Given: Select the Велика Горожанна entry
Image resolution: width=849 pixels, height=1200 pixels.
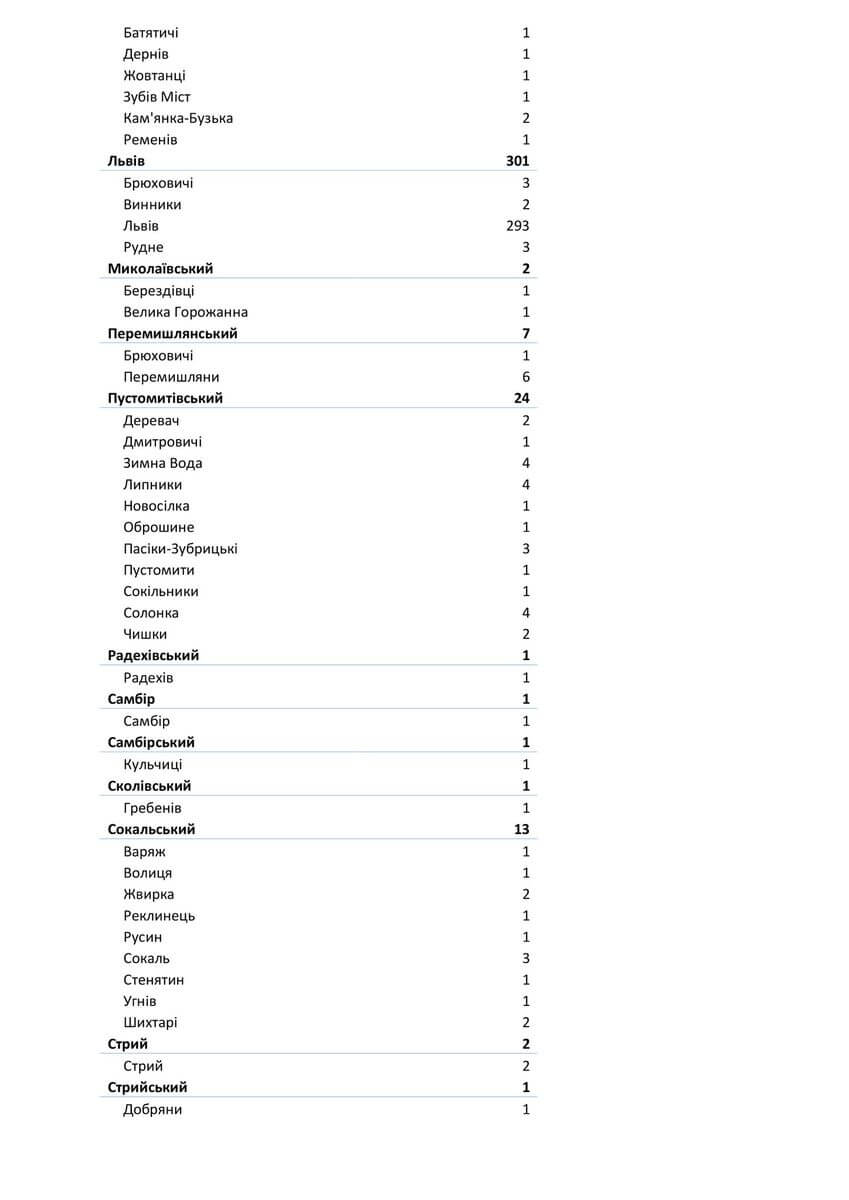Looking at the screenshot, I should pyautogui.click(x=185, y=312).
